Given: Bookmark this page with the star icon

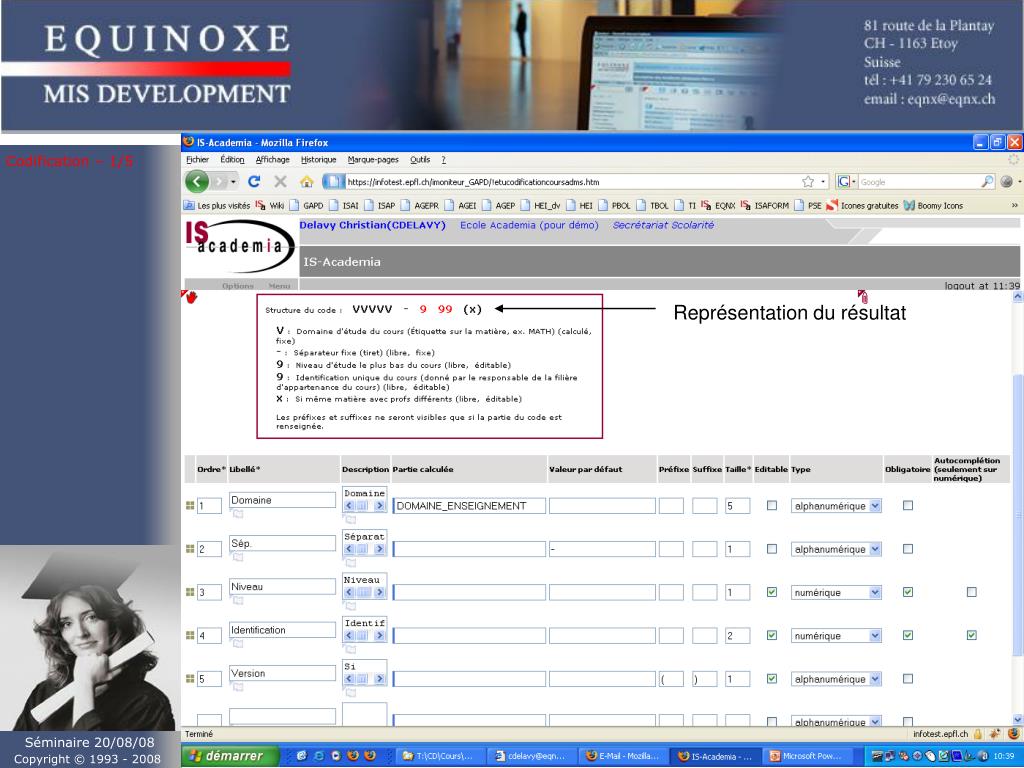Looking at the screenshot, I should 808,182.
